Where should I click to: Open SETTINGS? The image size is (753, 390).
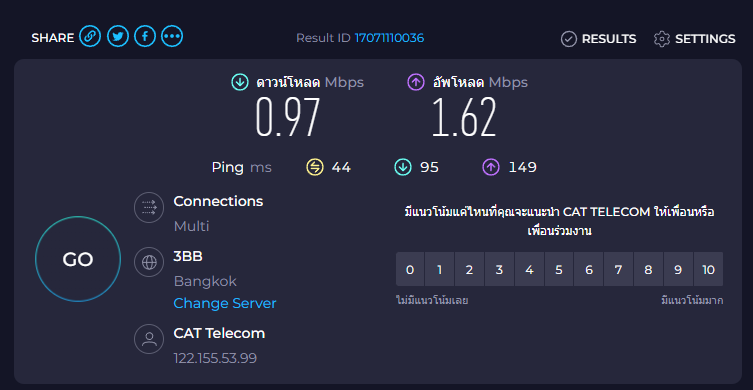[694, 39]
